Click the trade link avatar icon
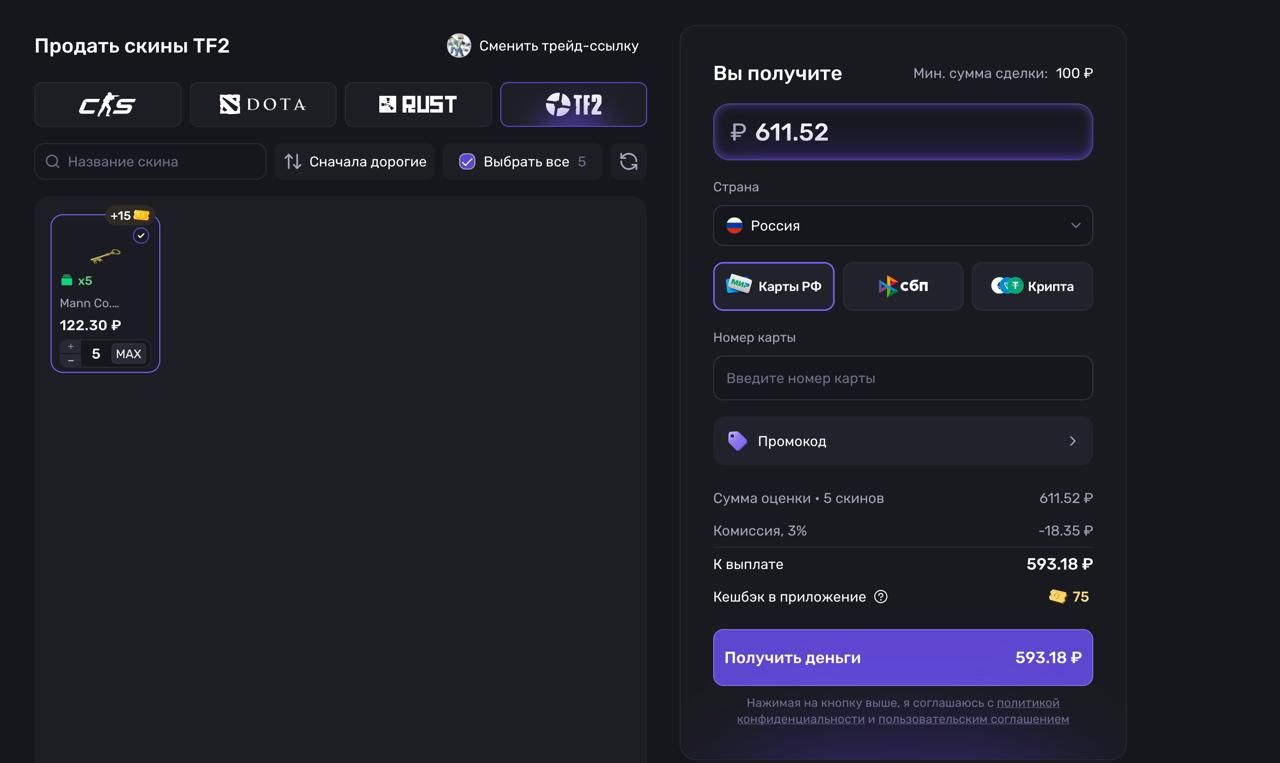Viewport: 1280px width, 763px height. point(459,46)
